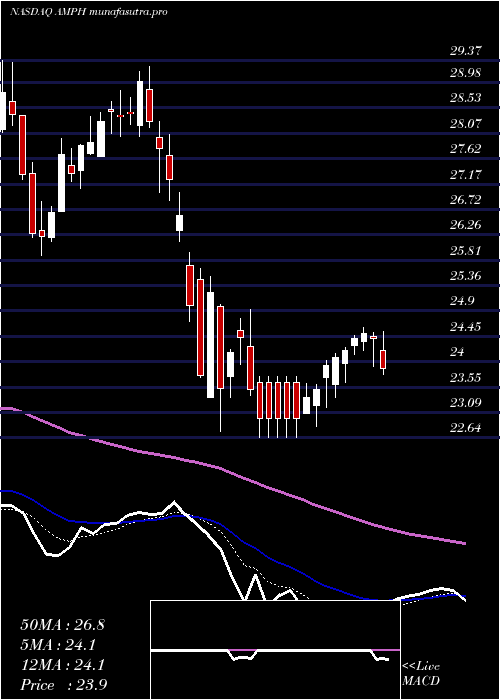Click inside the MACD inset chart box
This screenshot has height=700, width=500.
click(x=275, y=650)
